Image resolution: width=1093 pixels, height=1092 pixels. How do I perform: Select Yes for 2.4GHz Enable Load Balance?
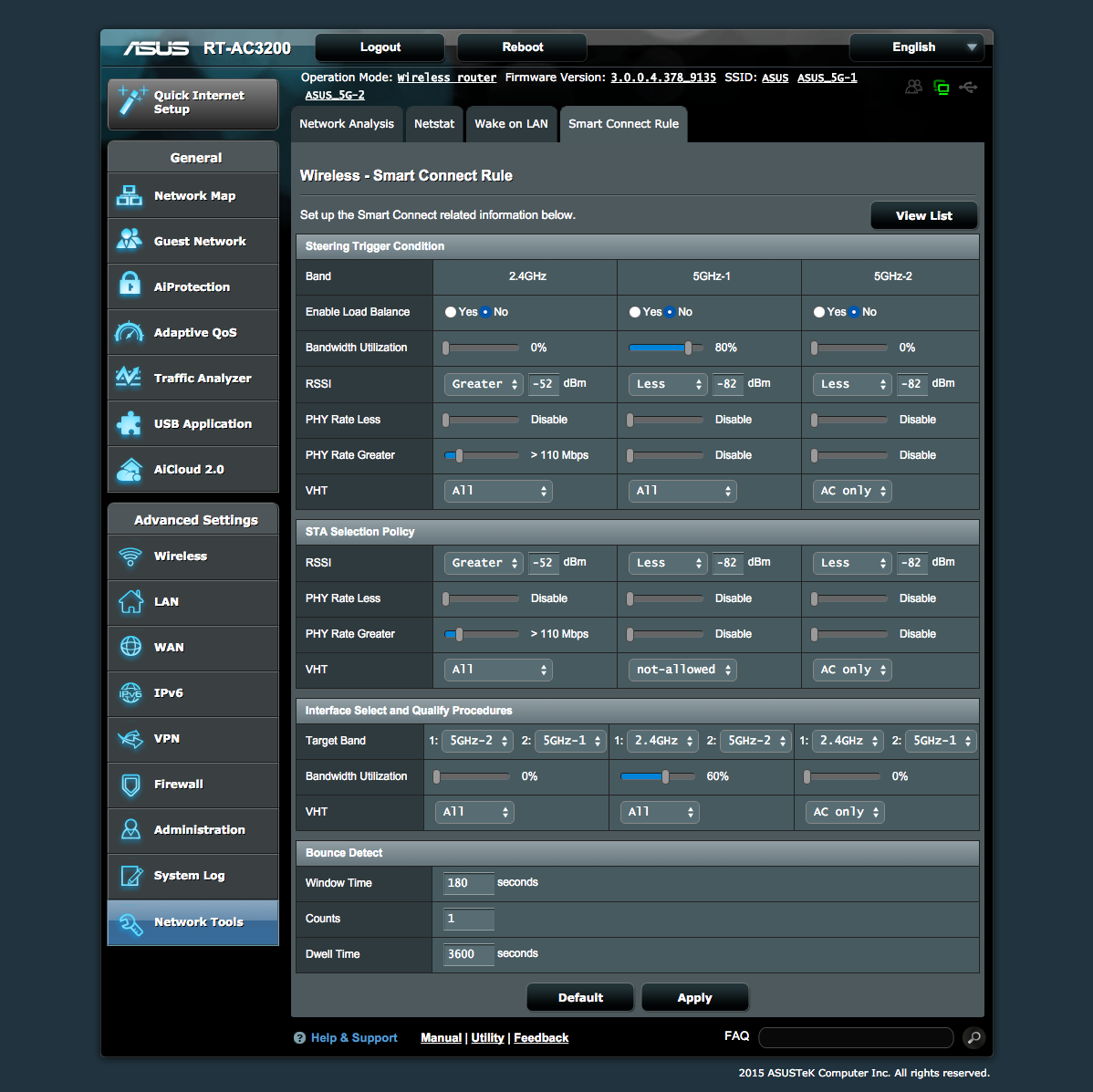point(451,312)
